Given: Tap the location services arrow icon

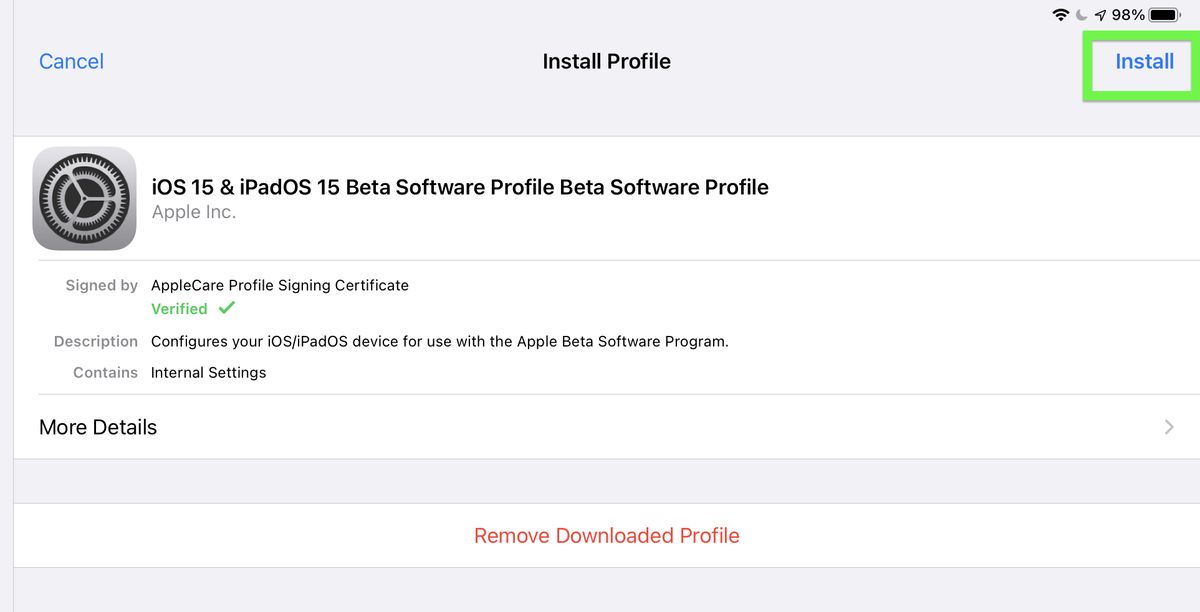Looking at the screenshot, I should [x=1100, y=14].
